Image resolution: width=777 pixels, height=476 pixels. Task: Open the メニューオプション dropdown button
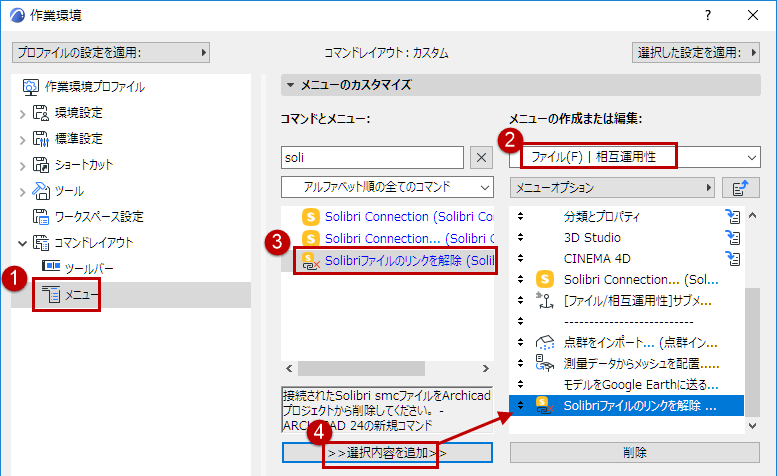612,188
